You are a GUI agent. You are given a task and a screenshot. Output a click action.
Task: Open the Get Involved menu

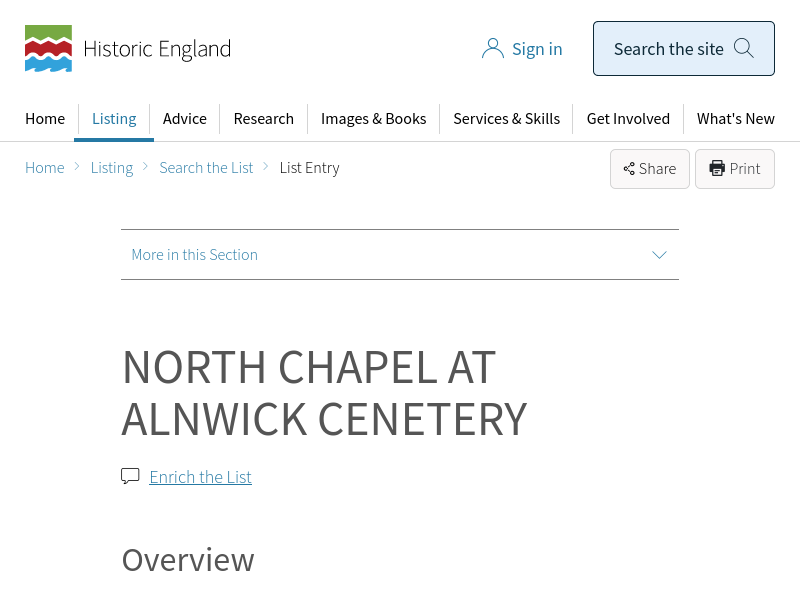pos(628,119)
